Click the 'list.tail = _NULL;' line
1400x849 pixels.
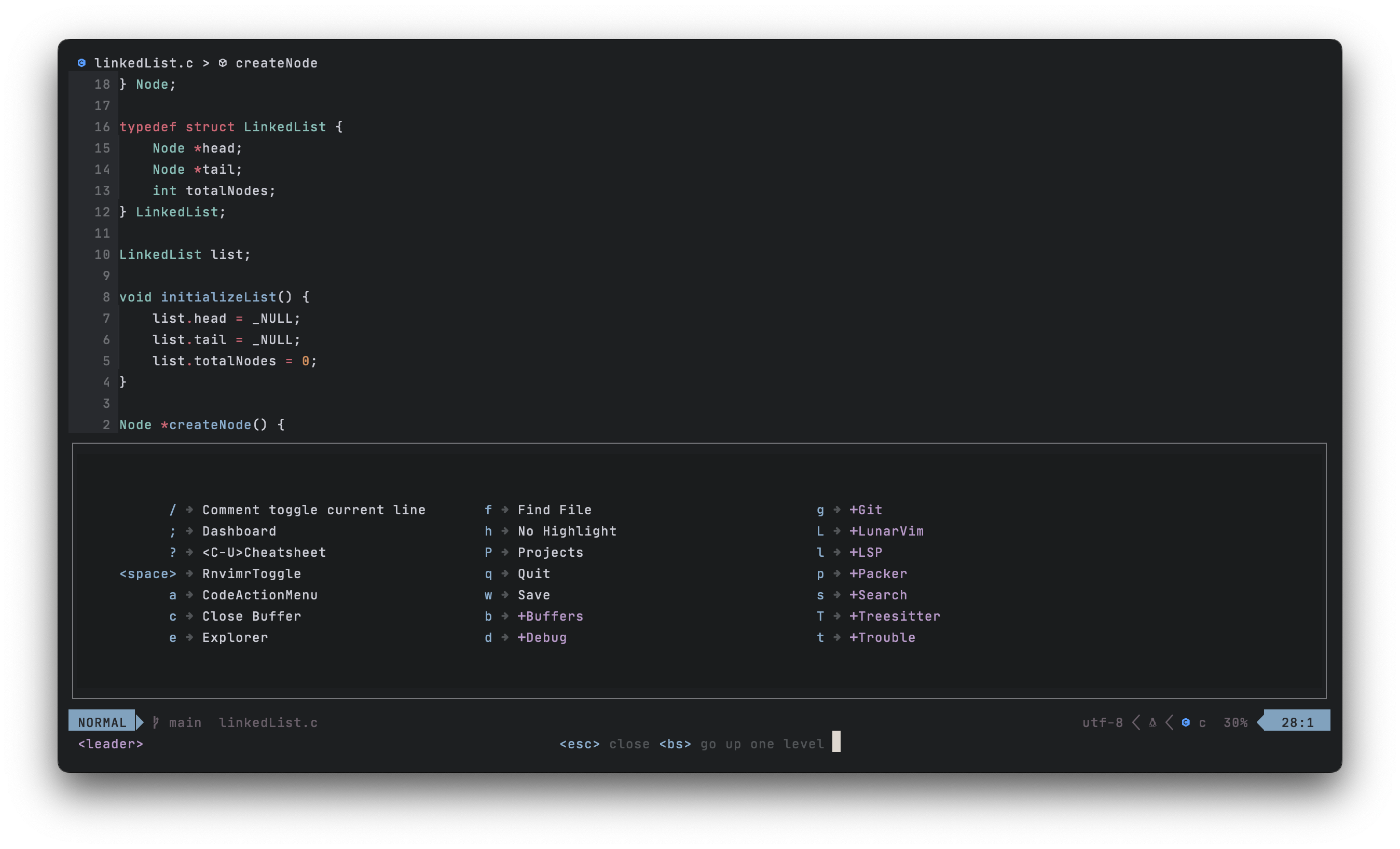pos(227,340)
